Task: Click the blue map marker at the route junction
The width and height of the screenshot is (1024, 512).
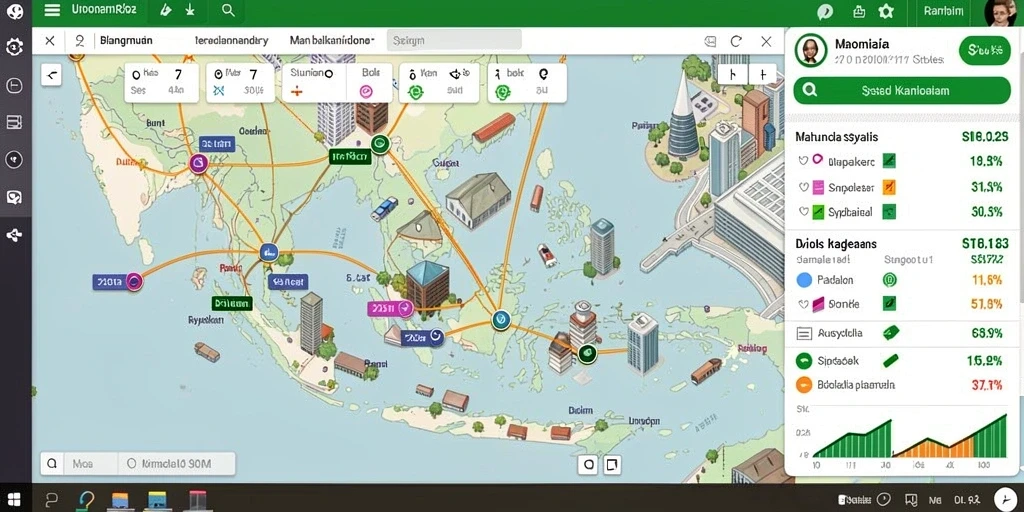Action: point(268,251)
